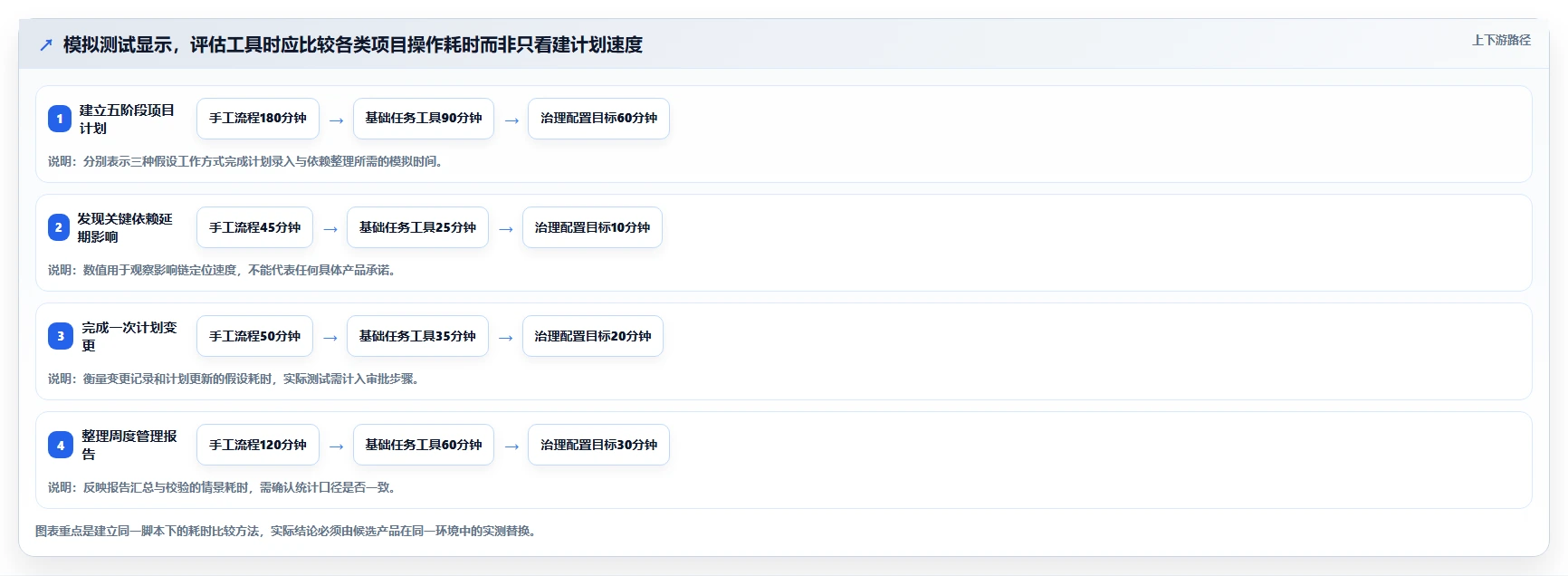Click the chip 手工流程180分钟
This screenshot has width=1568, height=576.
point(258,119)
